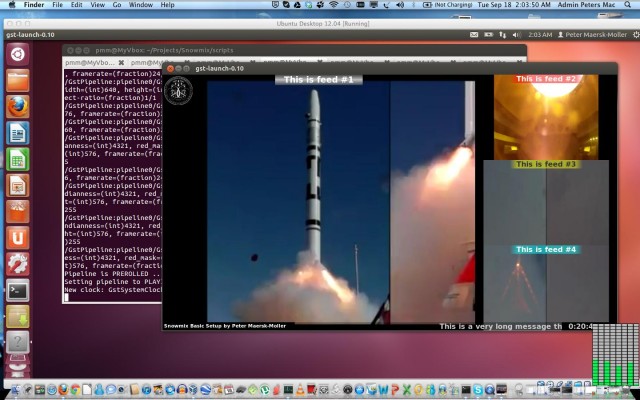Open Ubuntu network indicator menu
Viewport: 640px width, 400px height.
coord(504,34)
